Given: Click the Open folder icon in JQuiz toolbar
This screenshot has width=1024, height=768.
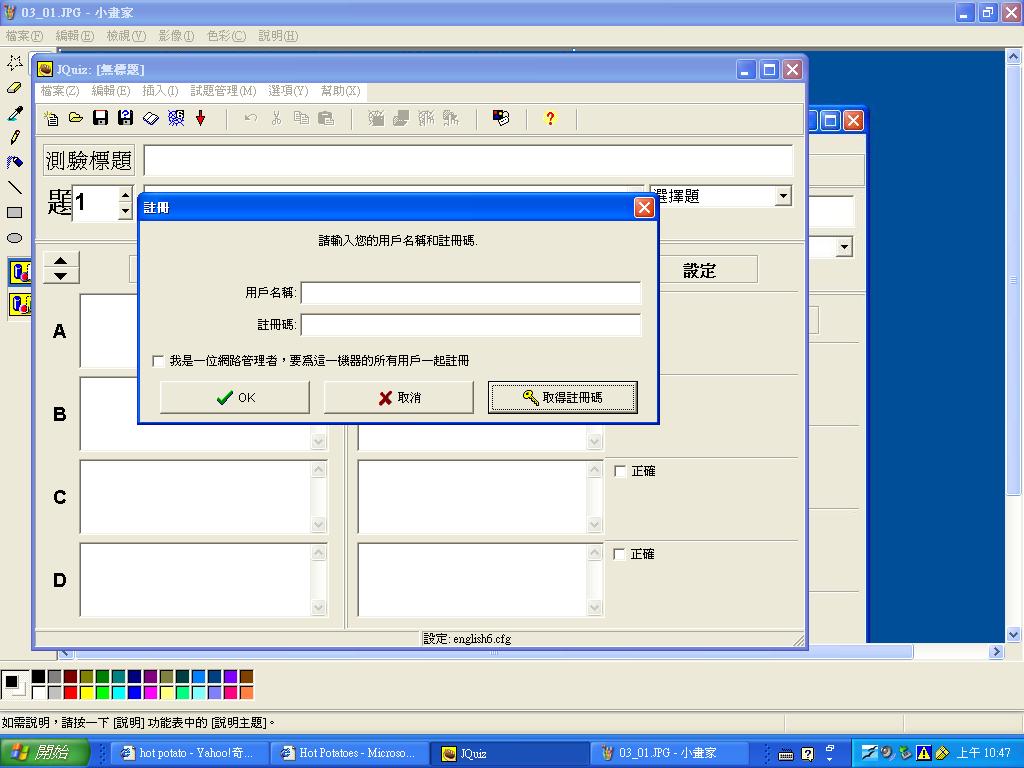Looking at the screenshot, I should click(x=75, y=118).
